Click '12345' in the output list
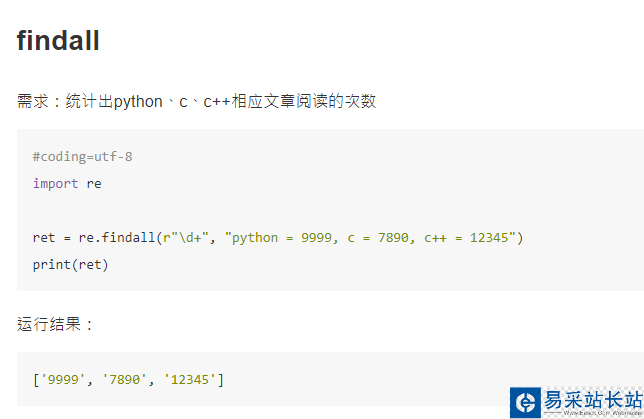644x419 pixels. 190,379
